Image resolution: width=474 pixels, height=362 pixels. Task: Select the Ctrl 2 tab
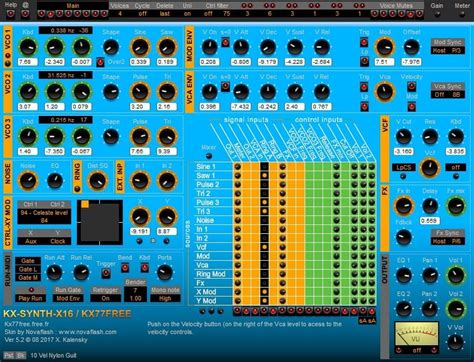point(57,204)
